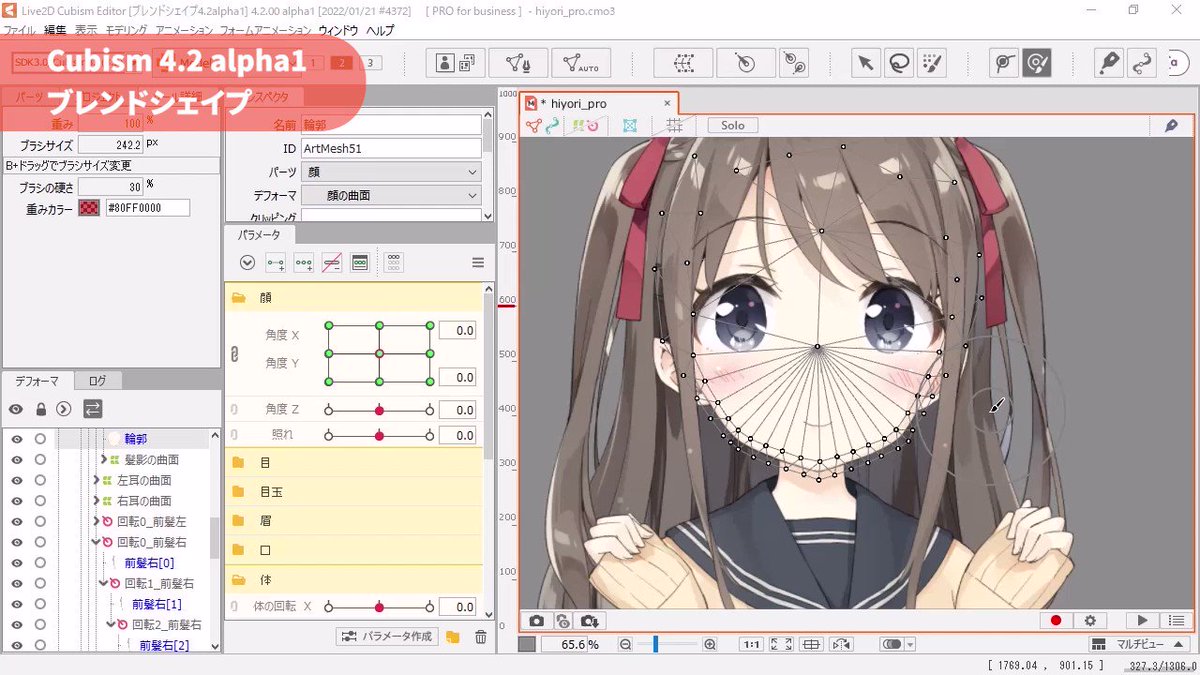Activate the highlighted blend shape weight brush
This screenshot has width=1200, height=675.
click(1039, 63)
